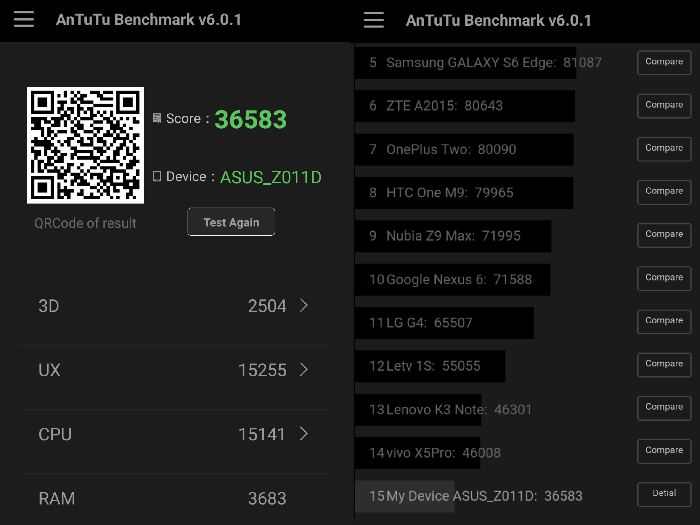Click the UX score value 15255

pos(262,370)
